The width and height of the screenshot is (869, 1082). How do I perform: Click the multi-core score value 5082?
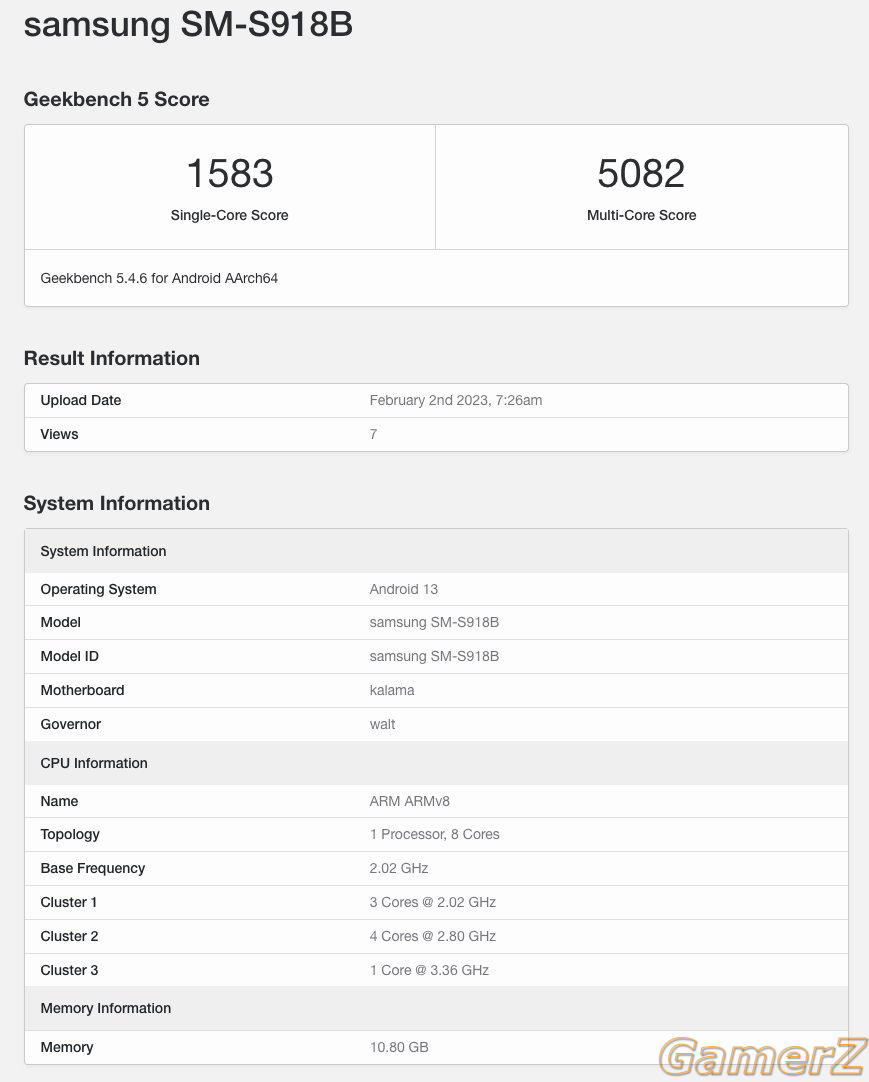(641, 173)
